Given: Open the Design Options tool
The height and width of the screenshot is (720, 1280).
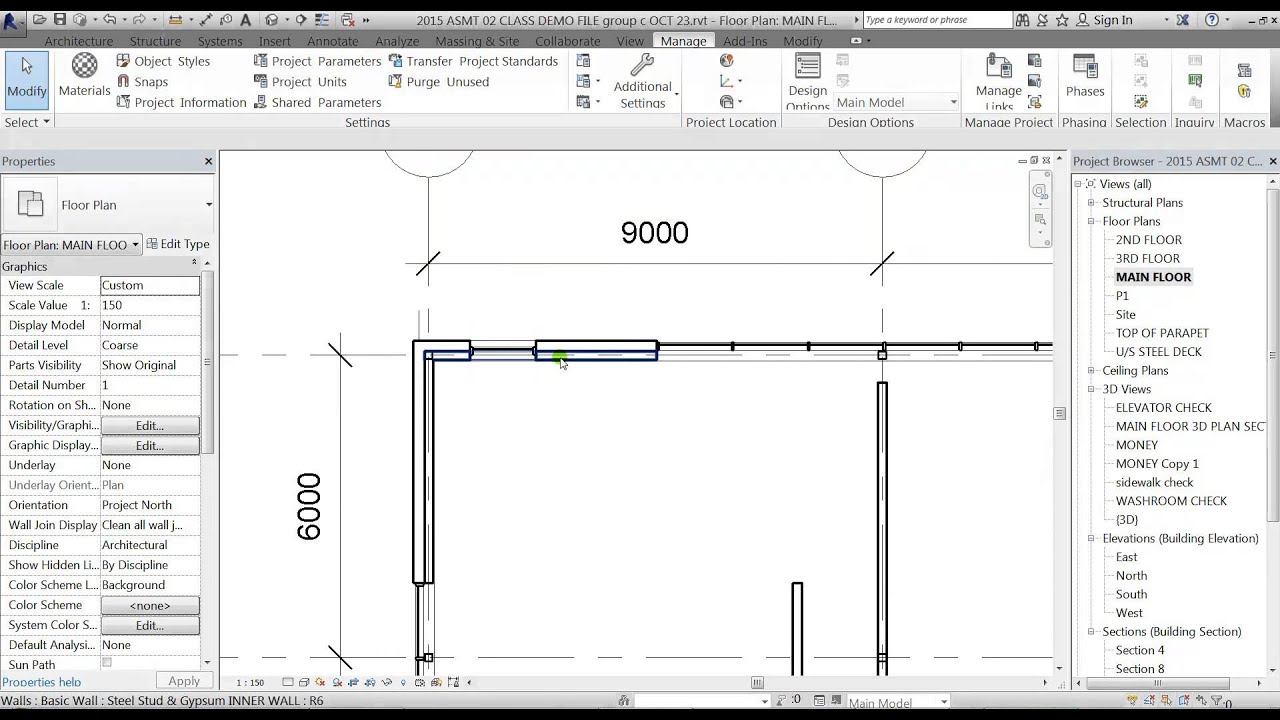Looking at the screenshot, I should click(808, 81).
